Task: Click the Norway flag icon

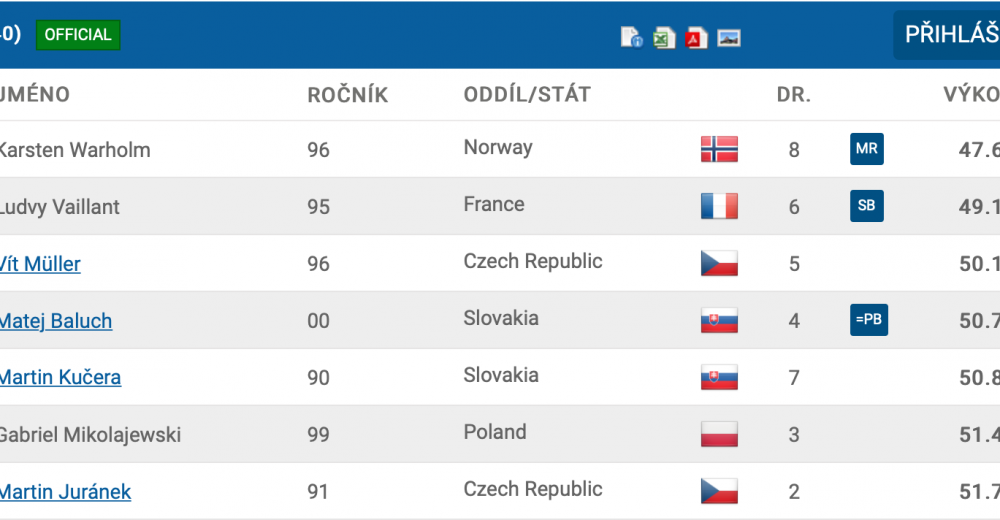Action: 719,149
